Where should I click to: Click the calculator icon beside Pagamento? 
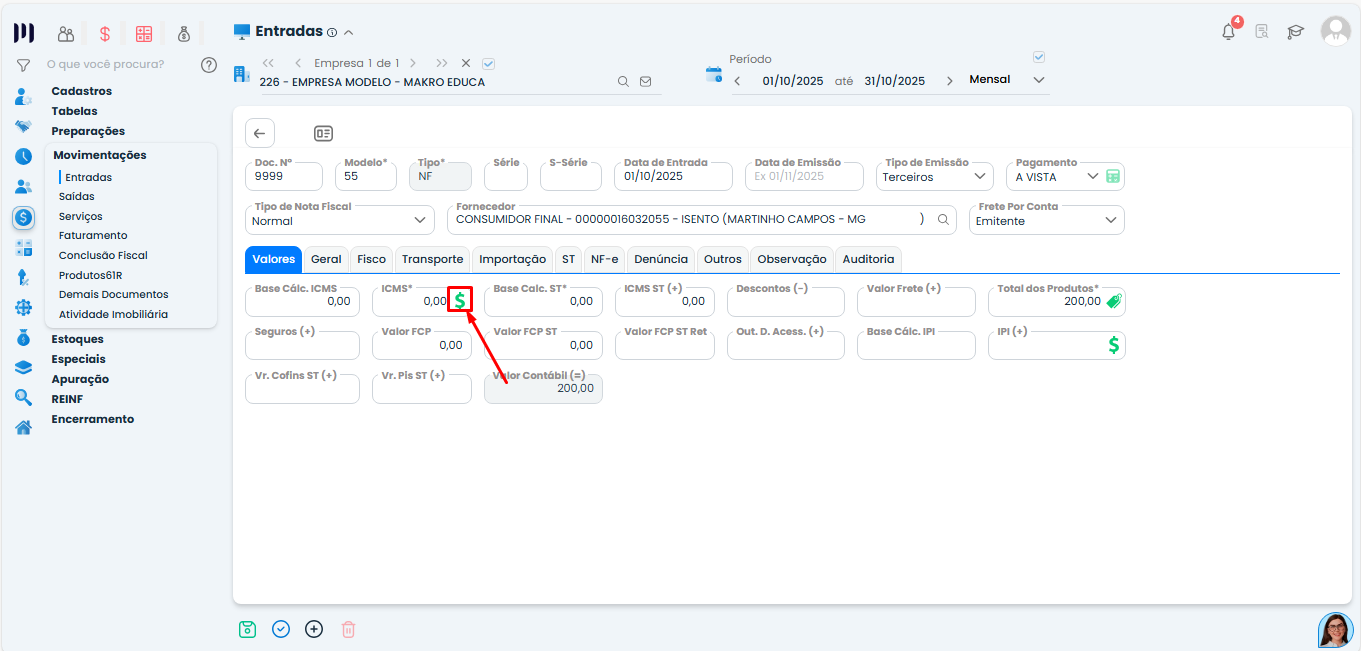pyautogui.click(x=1112, y=177)
